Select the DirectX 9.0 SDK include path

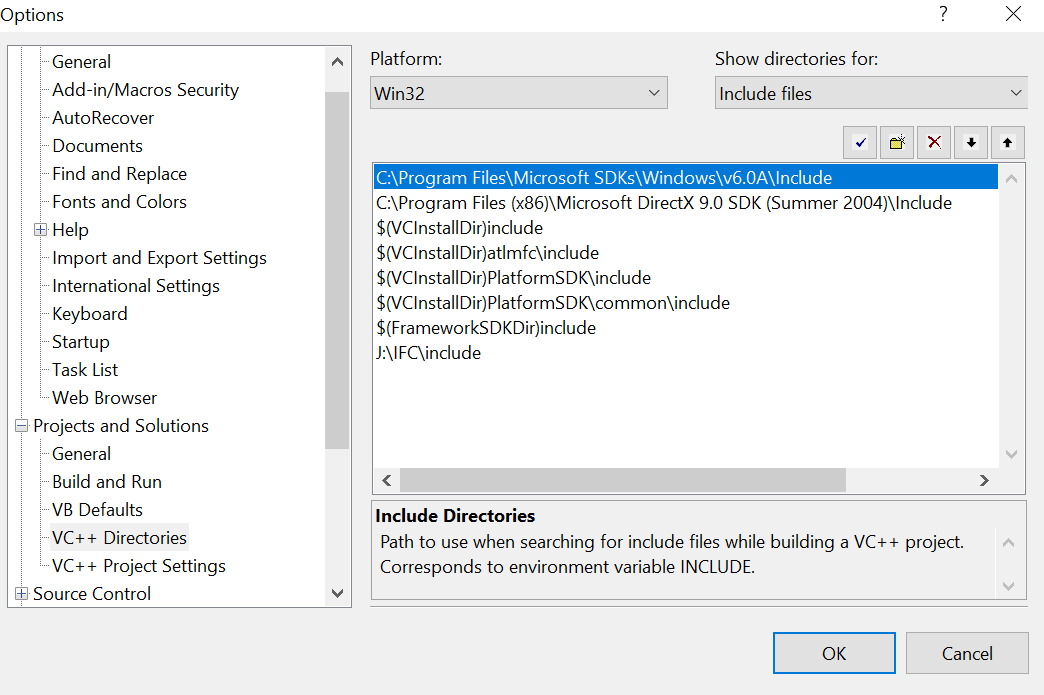point(664,203)
